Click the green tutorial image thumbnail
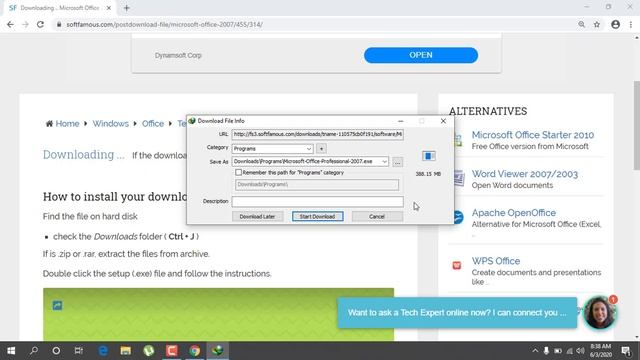Image resolution: width=640 pixels, height=360 pixels. [x=218, y=314]
